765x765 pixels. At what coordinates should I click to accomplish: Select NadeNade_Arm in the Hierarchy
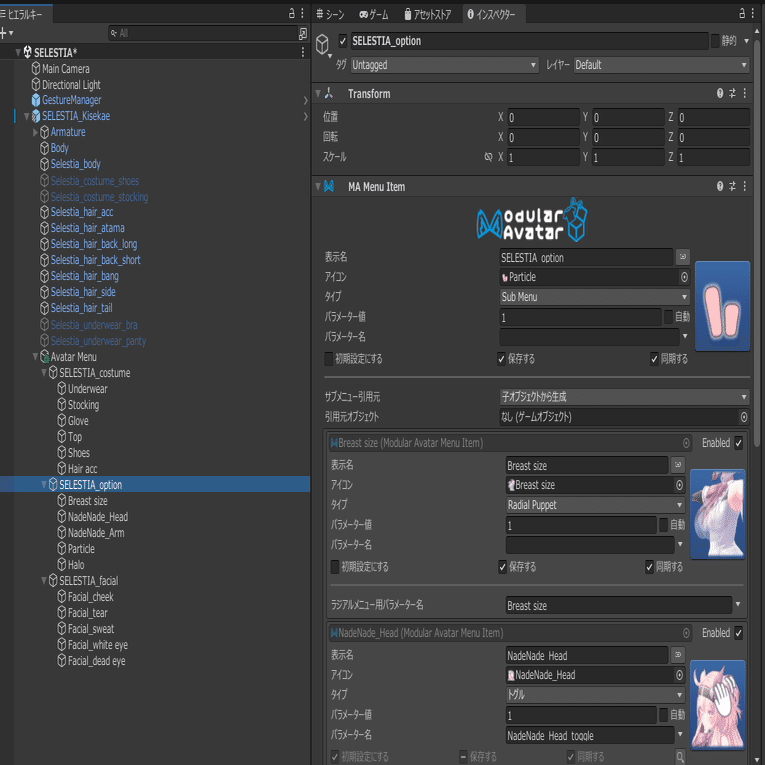point(96,533)
